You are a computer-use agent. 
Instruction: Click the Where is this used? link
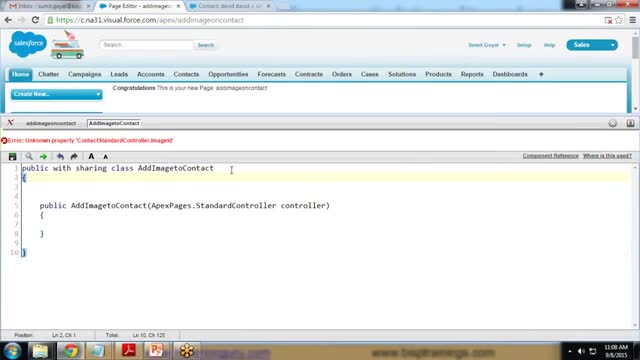[607, 156]
